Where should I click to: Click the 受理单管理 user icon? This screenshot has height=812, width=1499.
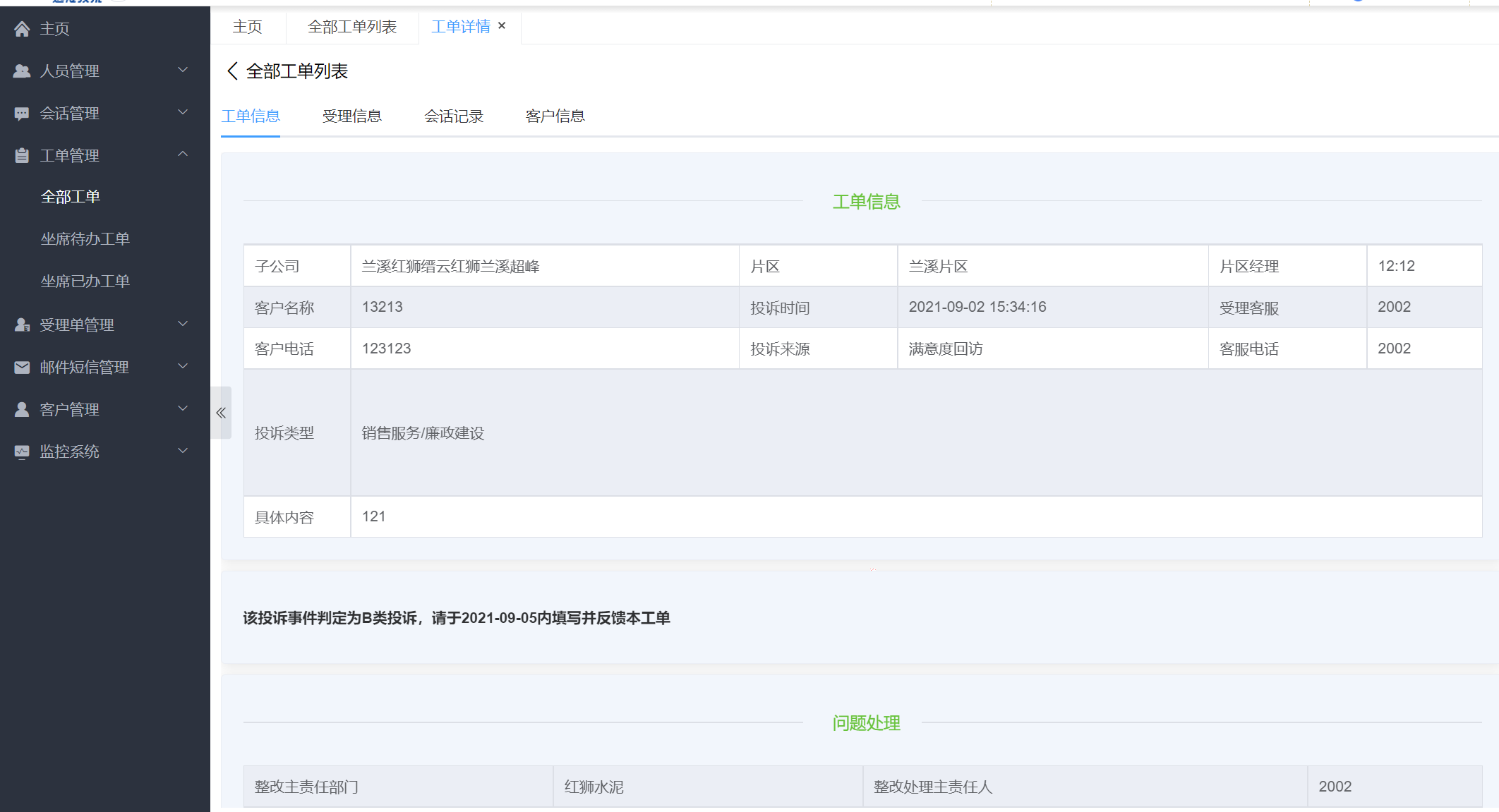pos(22,325)
